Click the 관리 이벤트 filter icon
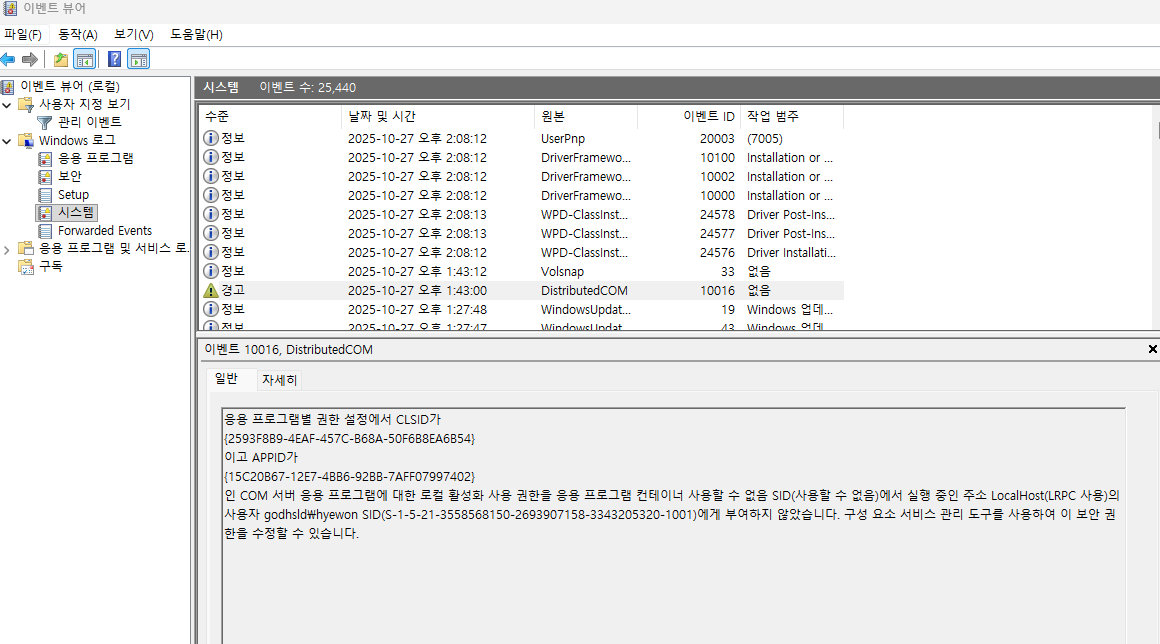The image size is (1160, 644). click(x=45, y=122)
